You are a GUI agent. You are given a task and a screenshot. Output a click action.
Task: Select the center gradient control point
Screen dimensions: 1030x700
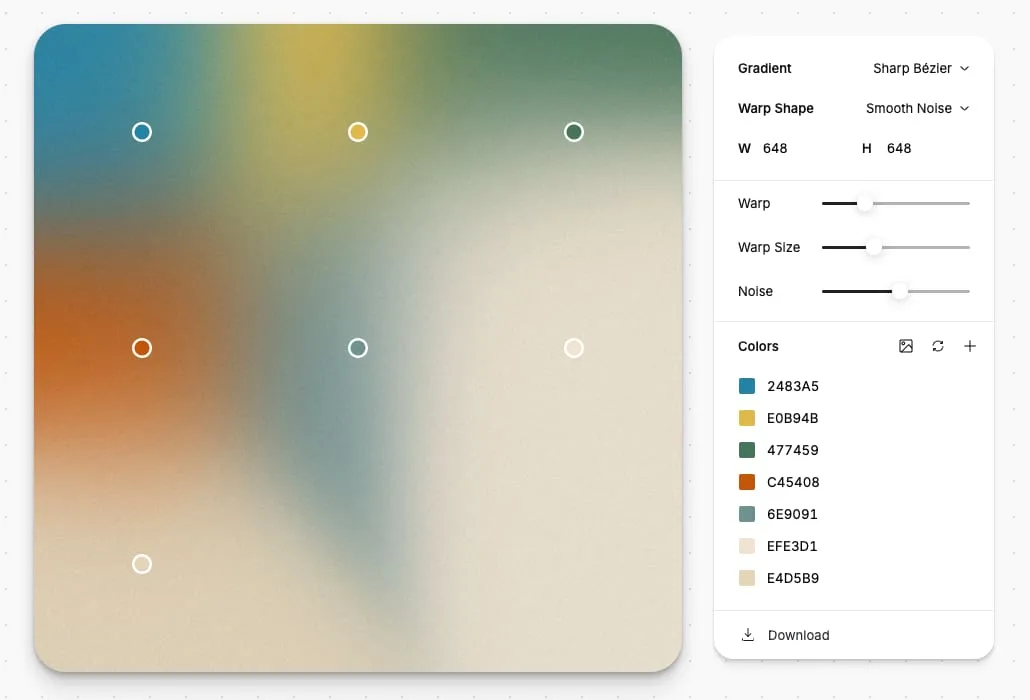[357, 348]
